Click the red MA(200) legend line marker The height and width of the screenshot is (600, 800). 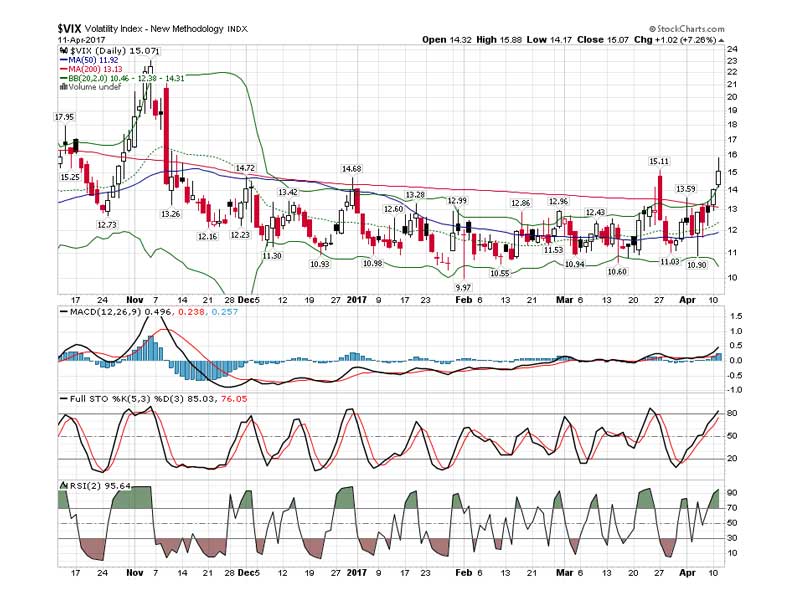(64, 68)
